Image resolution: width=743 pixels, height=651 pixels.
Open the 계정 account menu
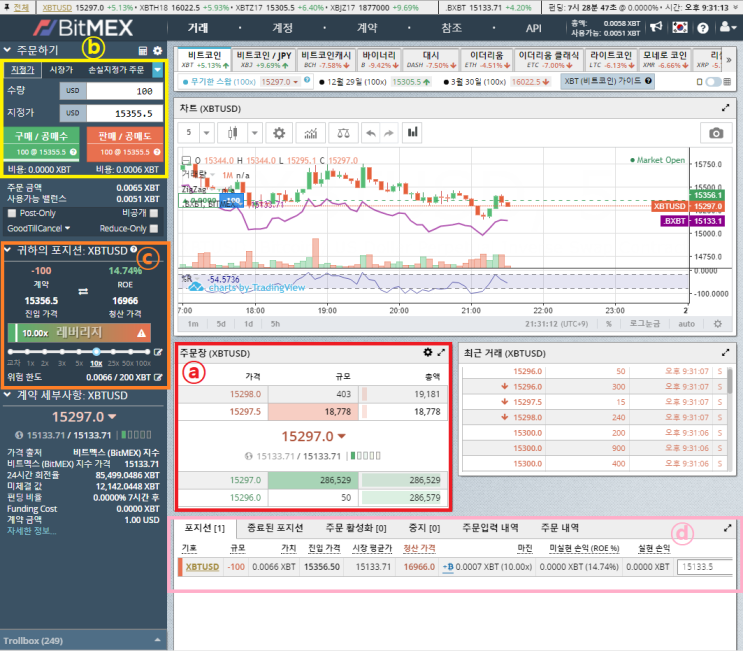[282, 28]
